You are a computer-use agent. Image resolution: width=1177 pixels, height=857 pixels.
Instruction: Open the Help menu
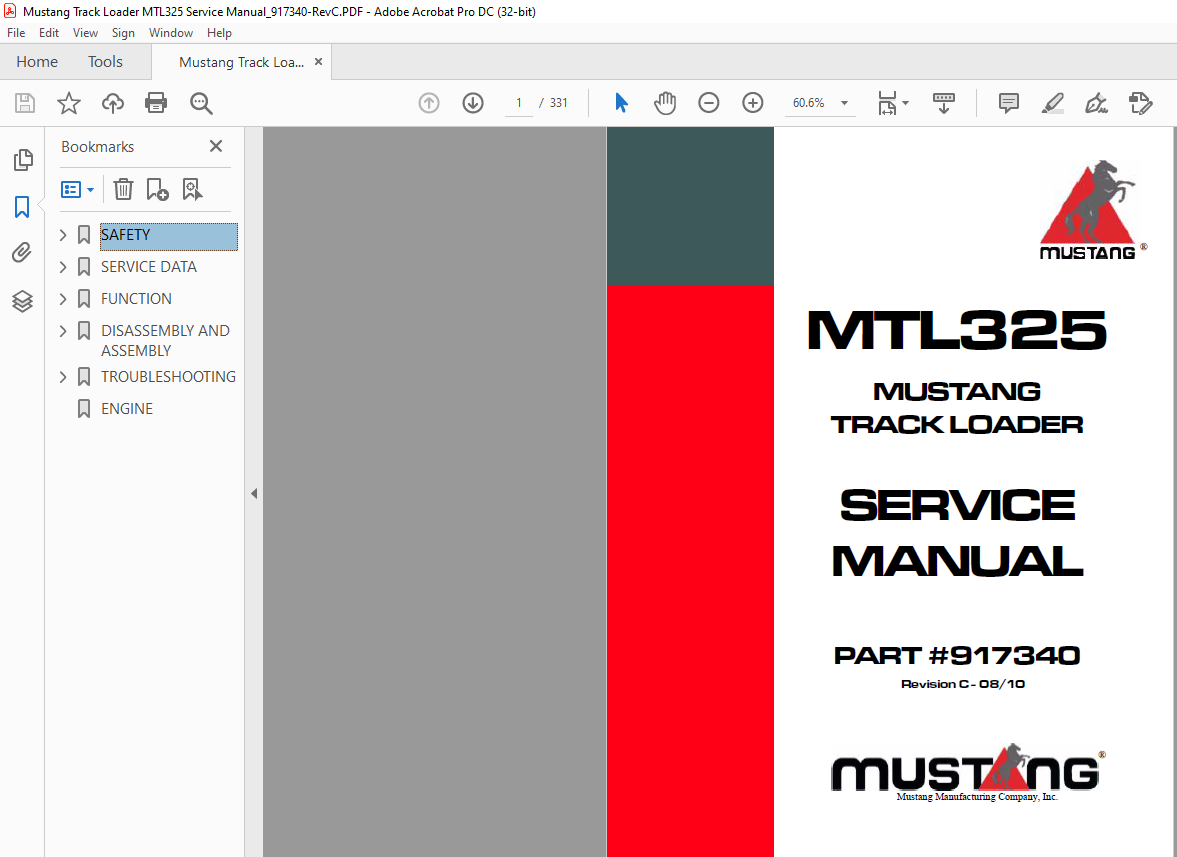point(219,33)
